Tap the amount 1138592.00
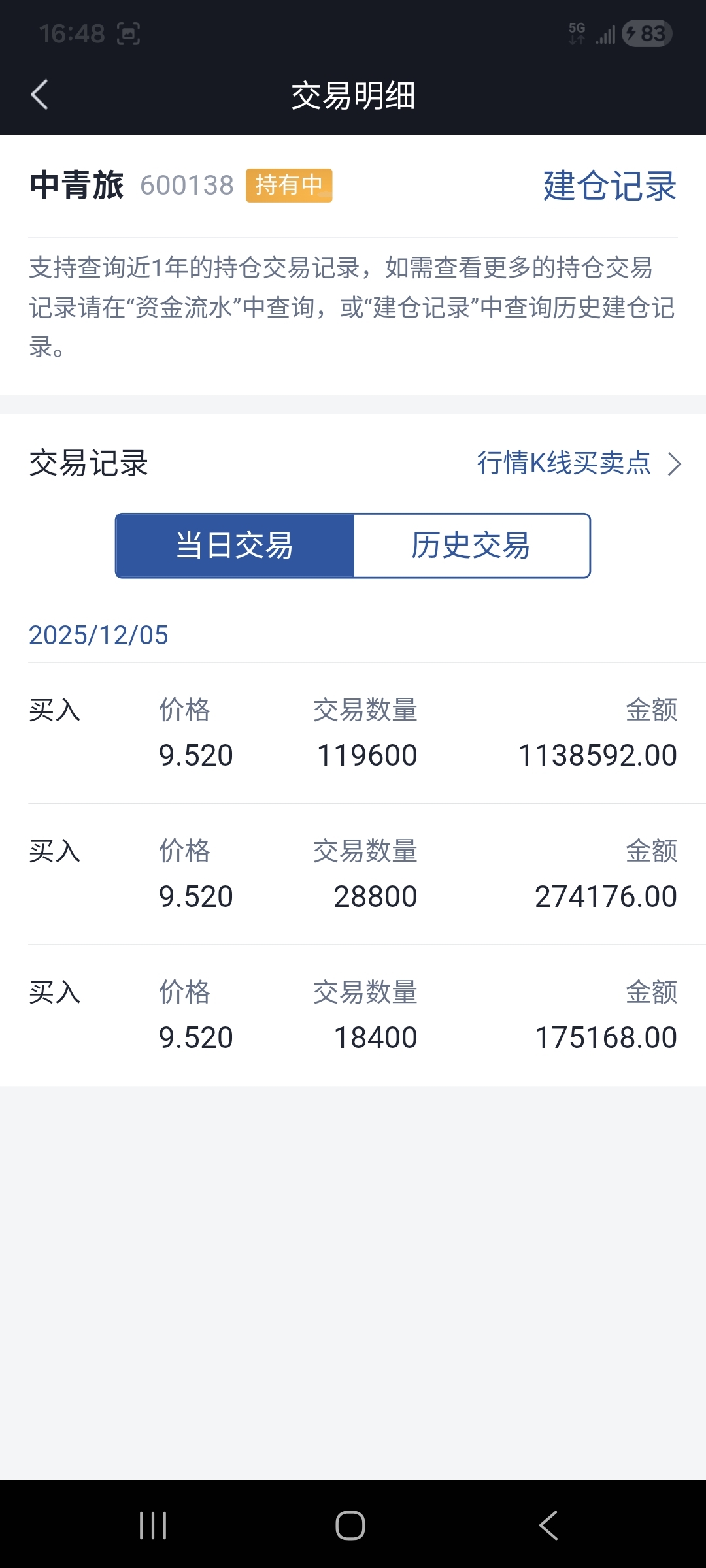The width and height of the screenshot is (706, 1568). click(x=597, y=756)
